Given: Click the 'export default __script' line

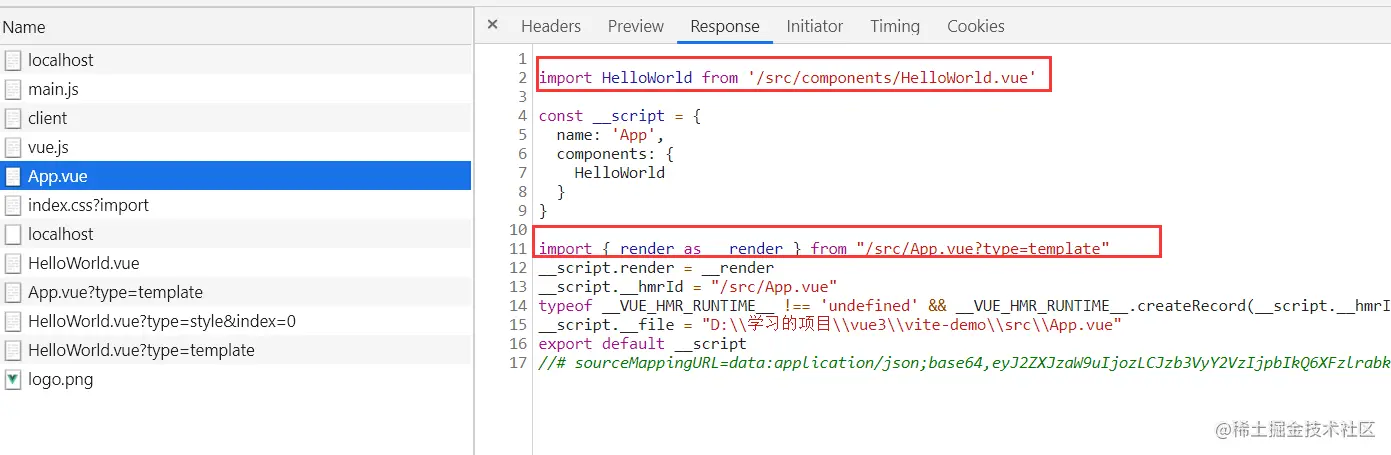Looking at the screenshot, I should click(x=642, y=343).
